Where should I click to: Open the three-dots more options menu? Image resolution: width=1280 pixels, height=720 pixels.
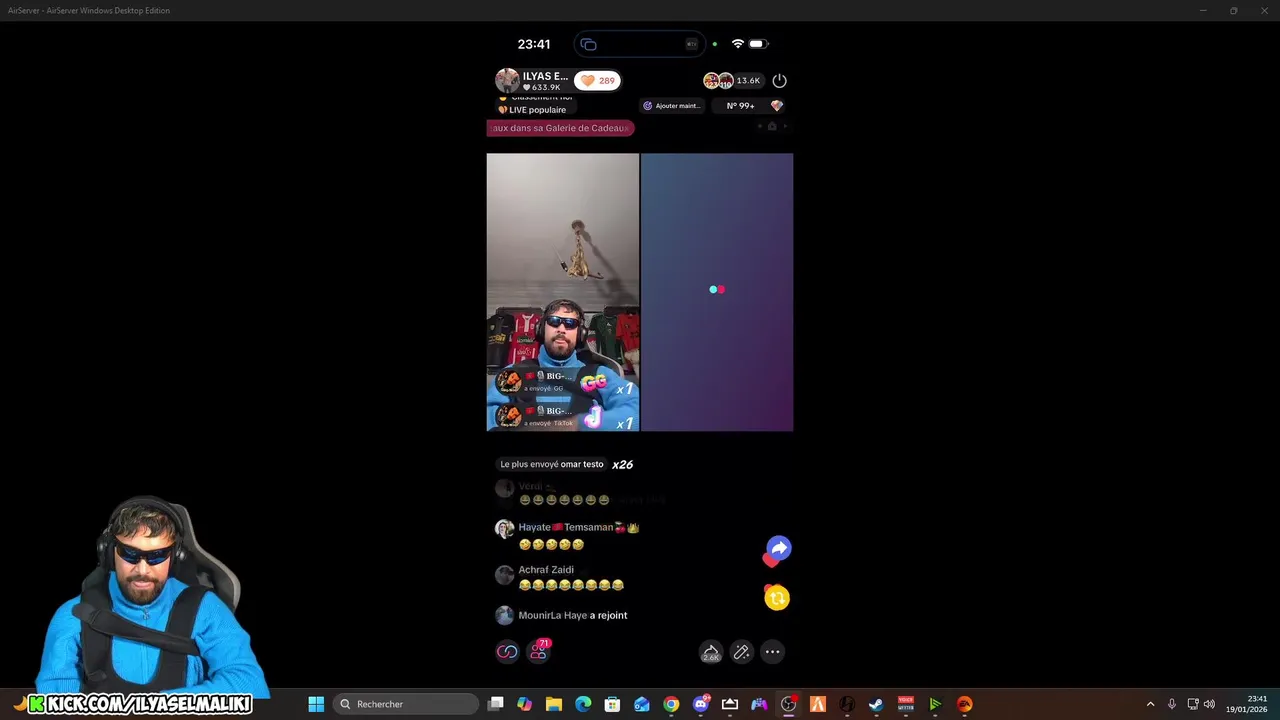[772, 652]
